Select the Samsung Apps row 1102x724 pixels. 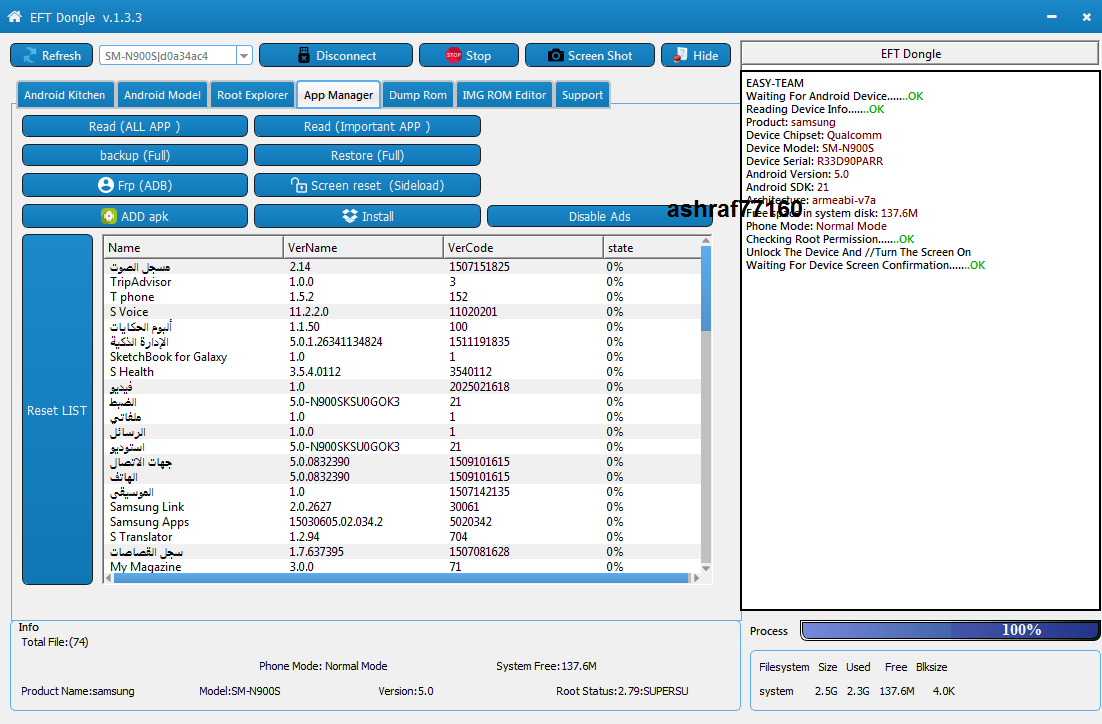(x=402, y=522)
